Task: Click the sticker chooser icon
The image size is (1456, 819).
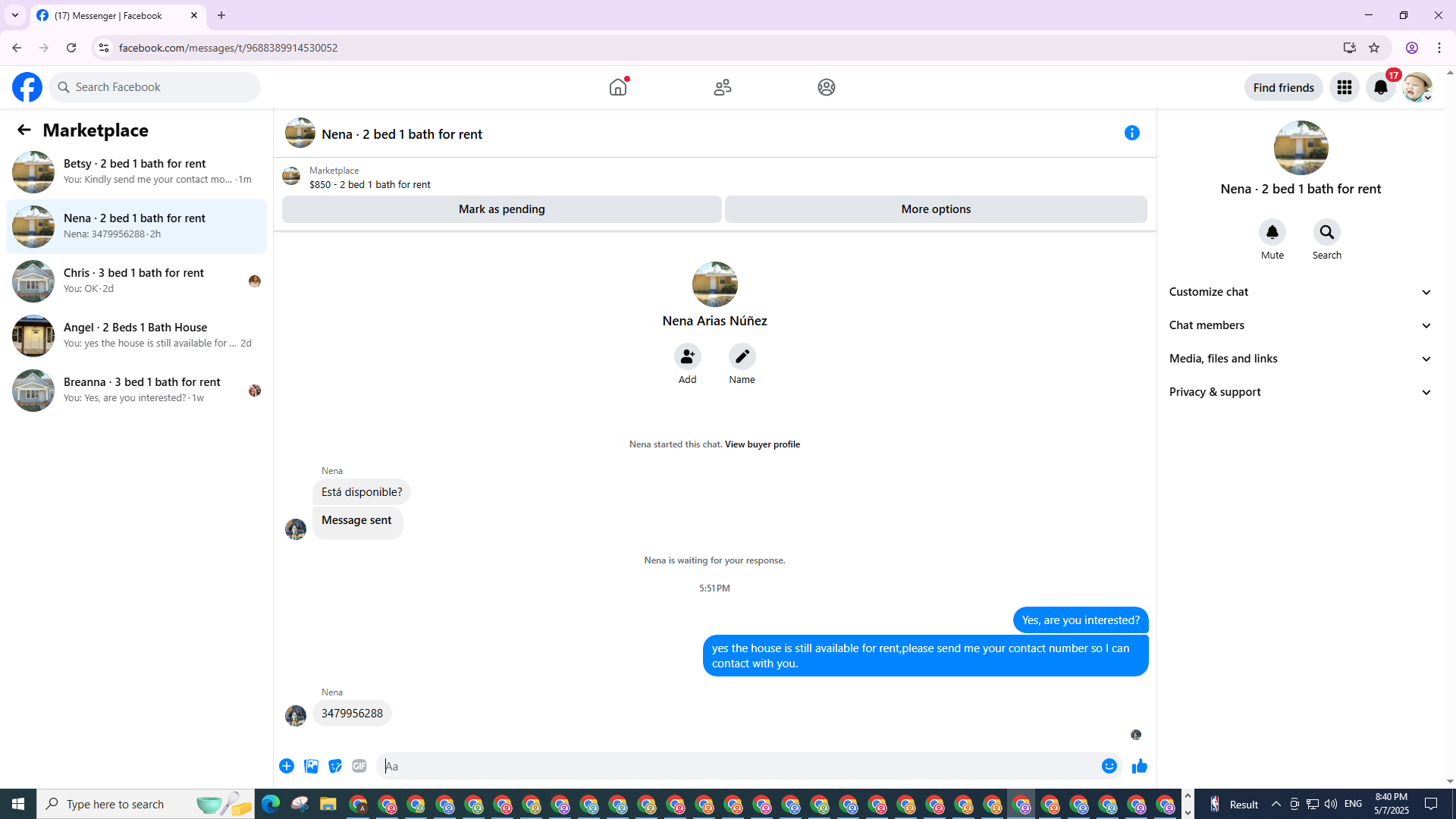Action: [x=335, y=766]
